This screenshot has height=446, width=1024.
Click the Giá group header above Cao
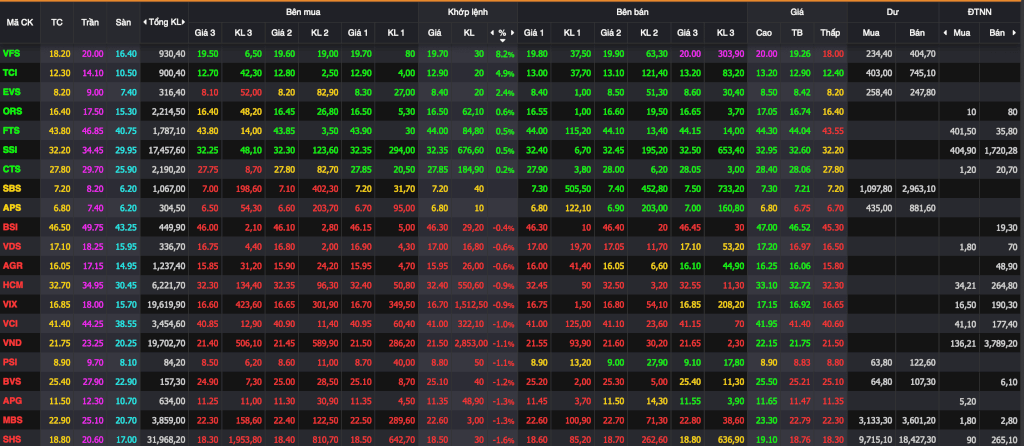tap(797, 12)
